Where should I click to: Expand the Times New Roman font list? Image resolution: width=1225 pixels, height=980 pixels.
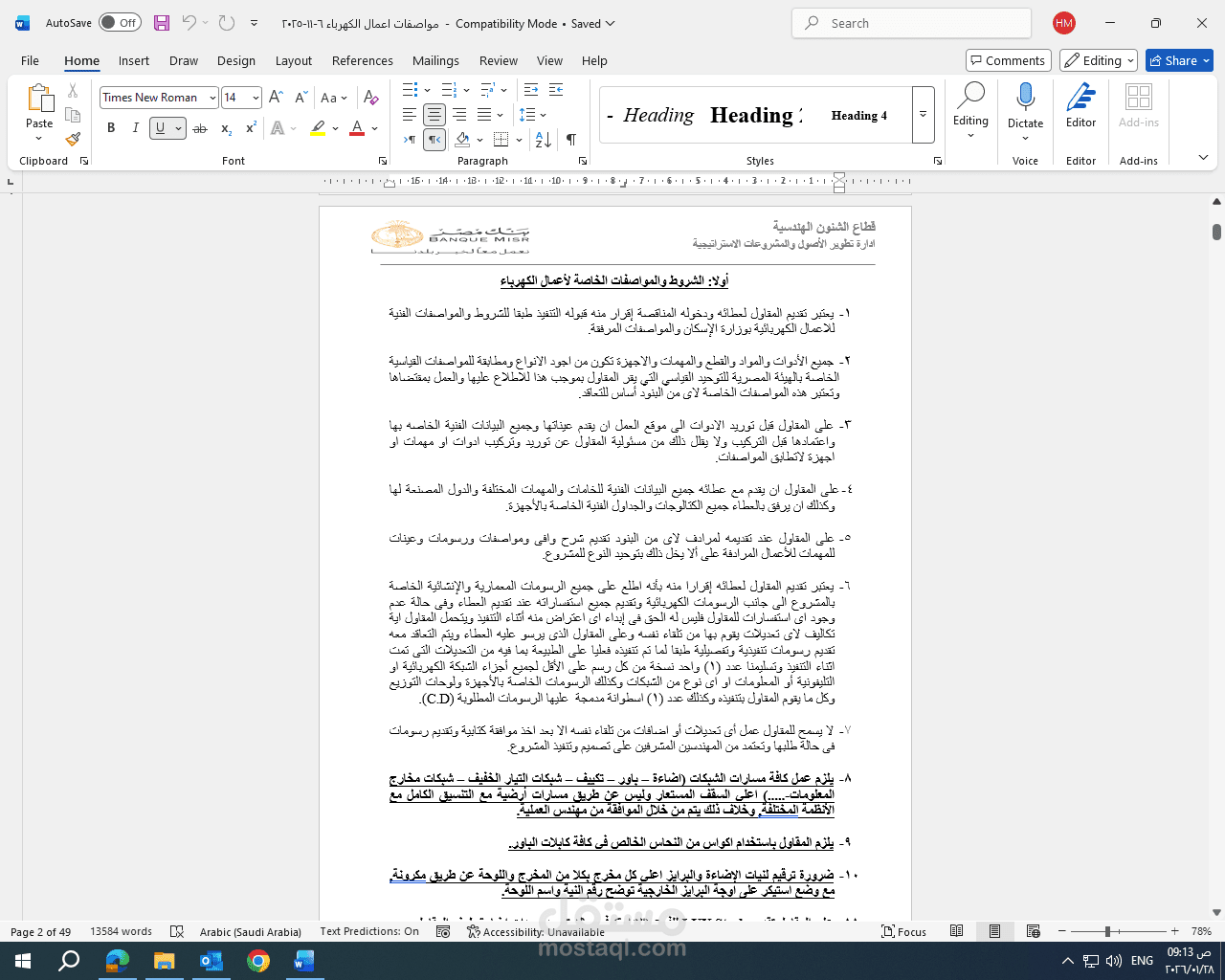[x=212, y=97]
